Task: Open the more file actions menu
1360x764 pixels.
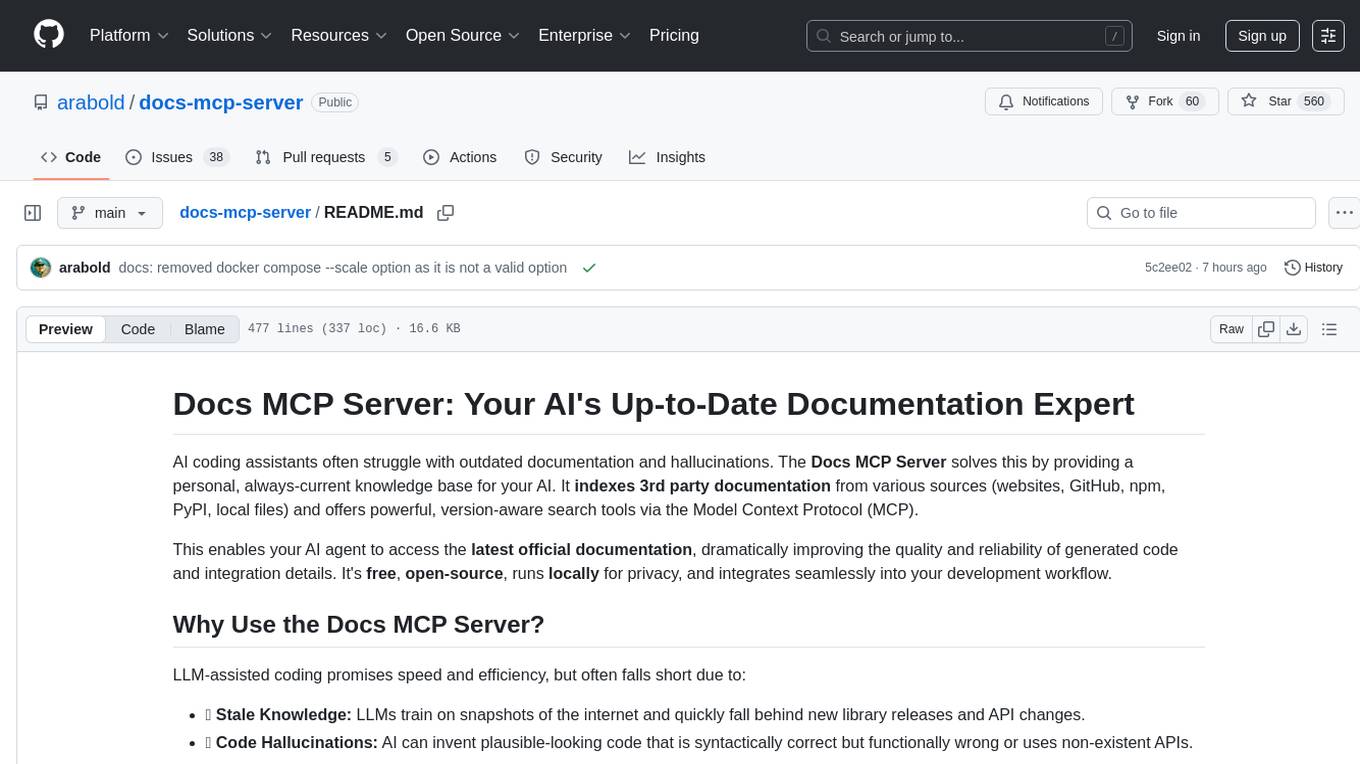Action: point(1345,213)
